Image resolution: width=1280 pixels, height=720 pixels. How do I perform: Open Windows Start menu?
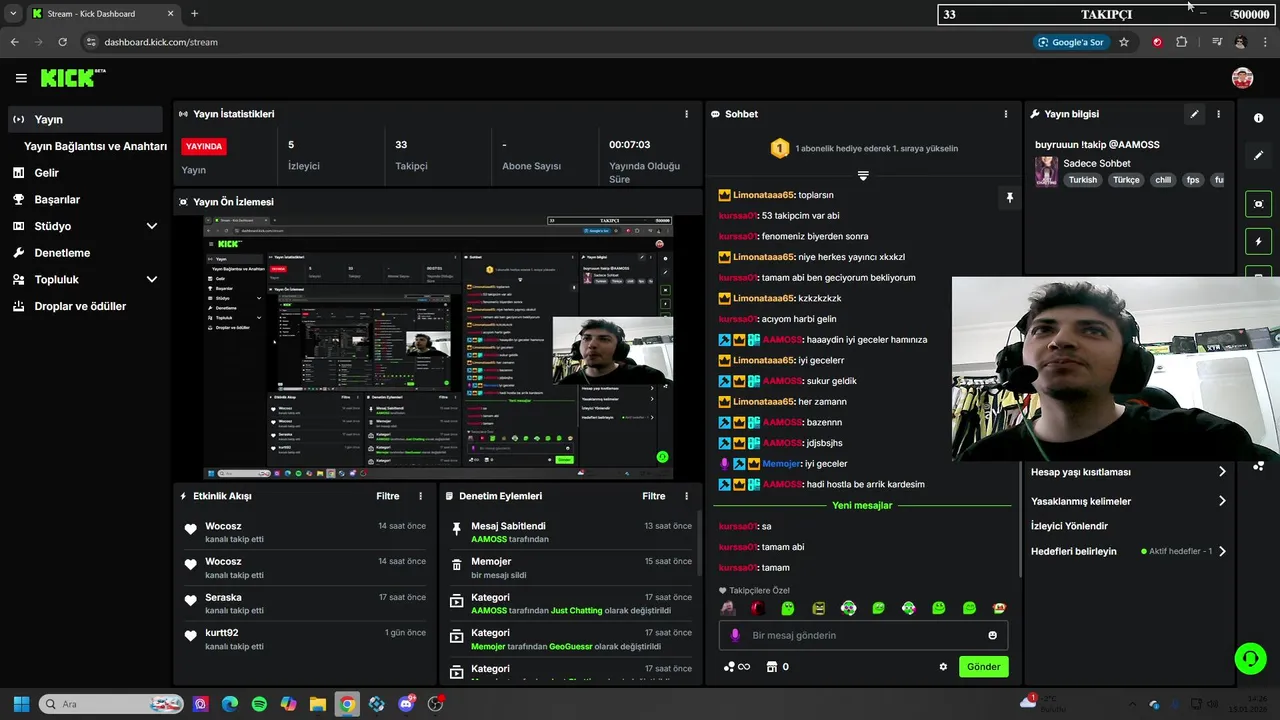(x=21, y=704)
